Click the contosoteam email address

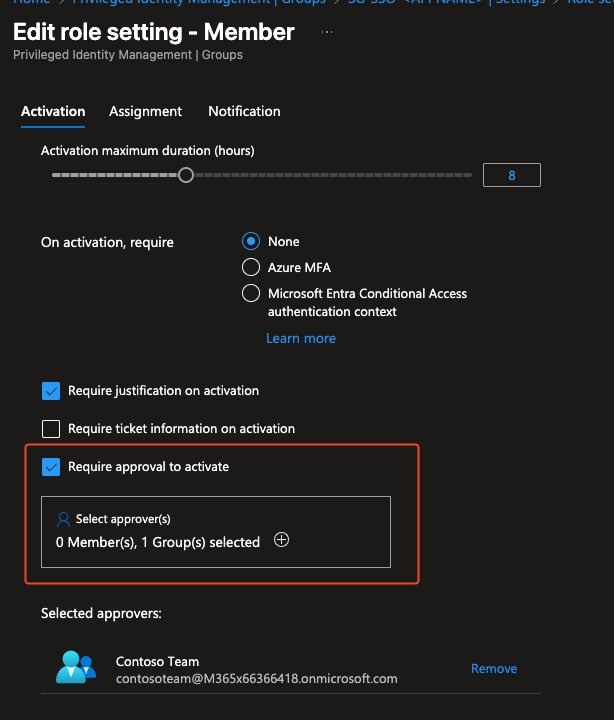pos(256,678)
